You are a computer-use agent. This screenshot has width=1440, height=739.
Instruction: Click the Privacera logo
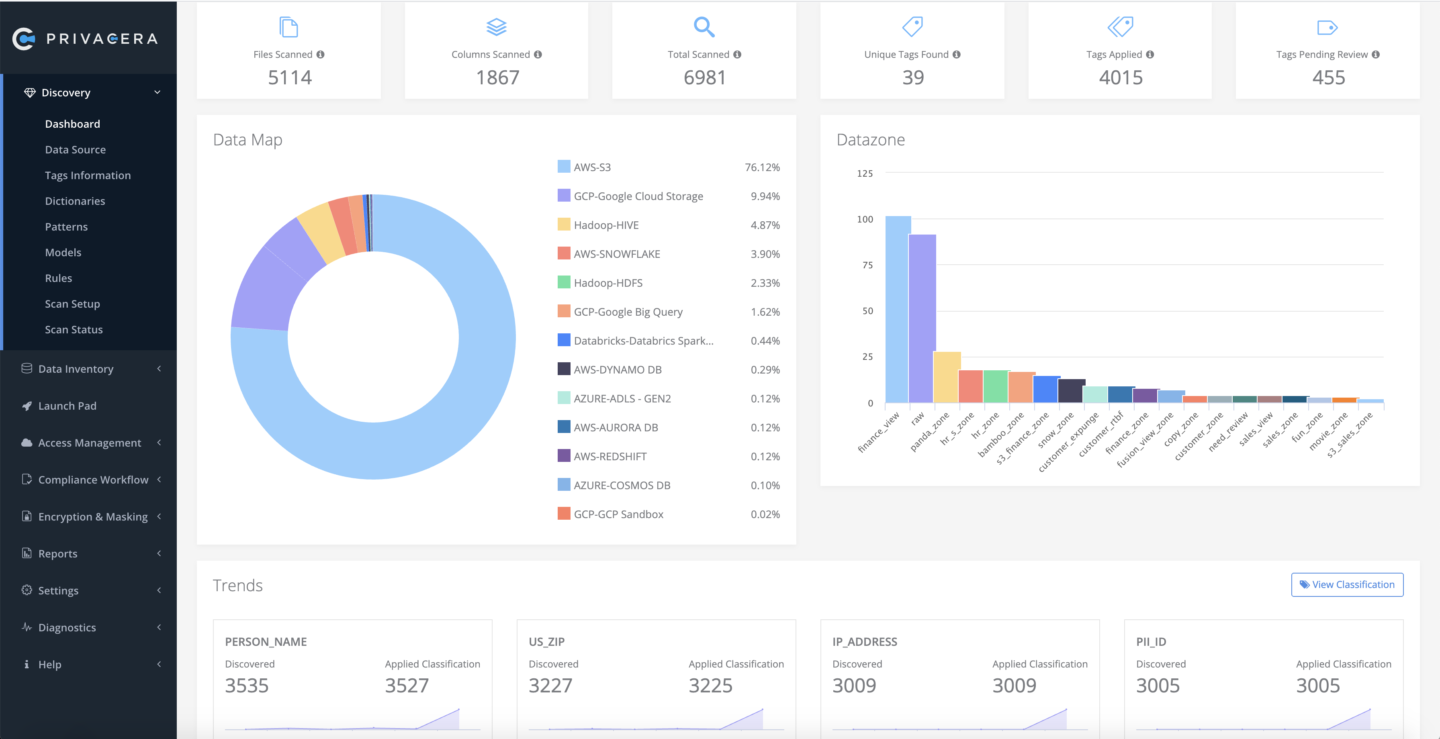88,39
